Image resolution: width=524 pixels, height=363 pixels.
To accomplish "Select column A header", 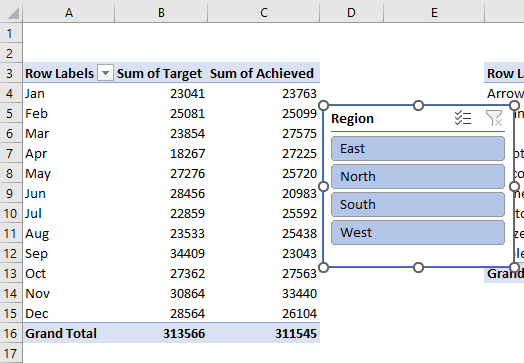I will point(69,12).
